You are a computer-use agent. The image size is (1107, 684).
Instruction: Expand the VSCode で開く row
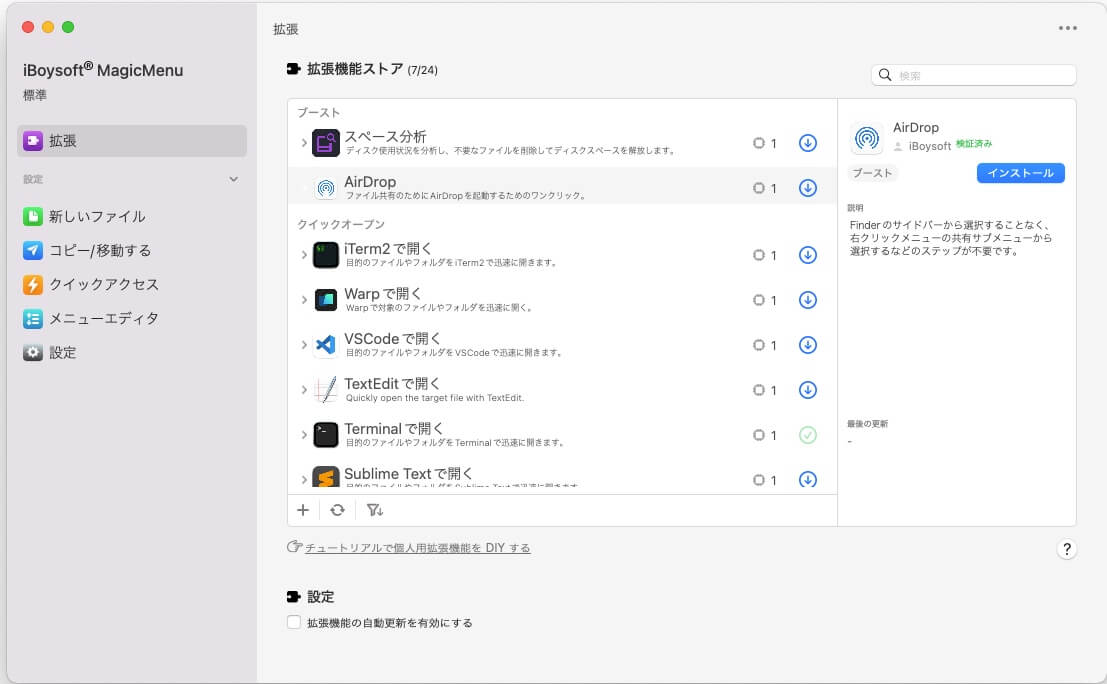point(304,344)
